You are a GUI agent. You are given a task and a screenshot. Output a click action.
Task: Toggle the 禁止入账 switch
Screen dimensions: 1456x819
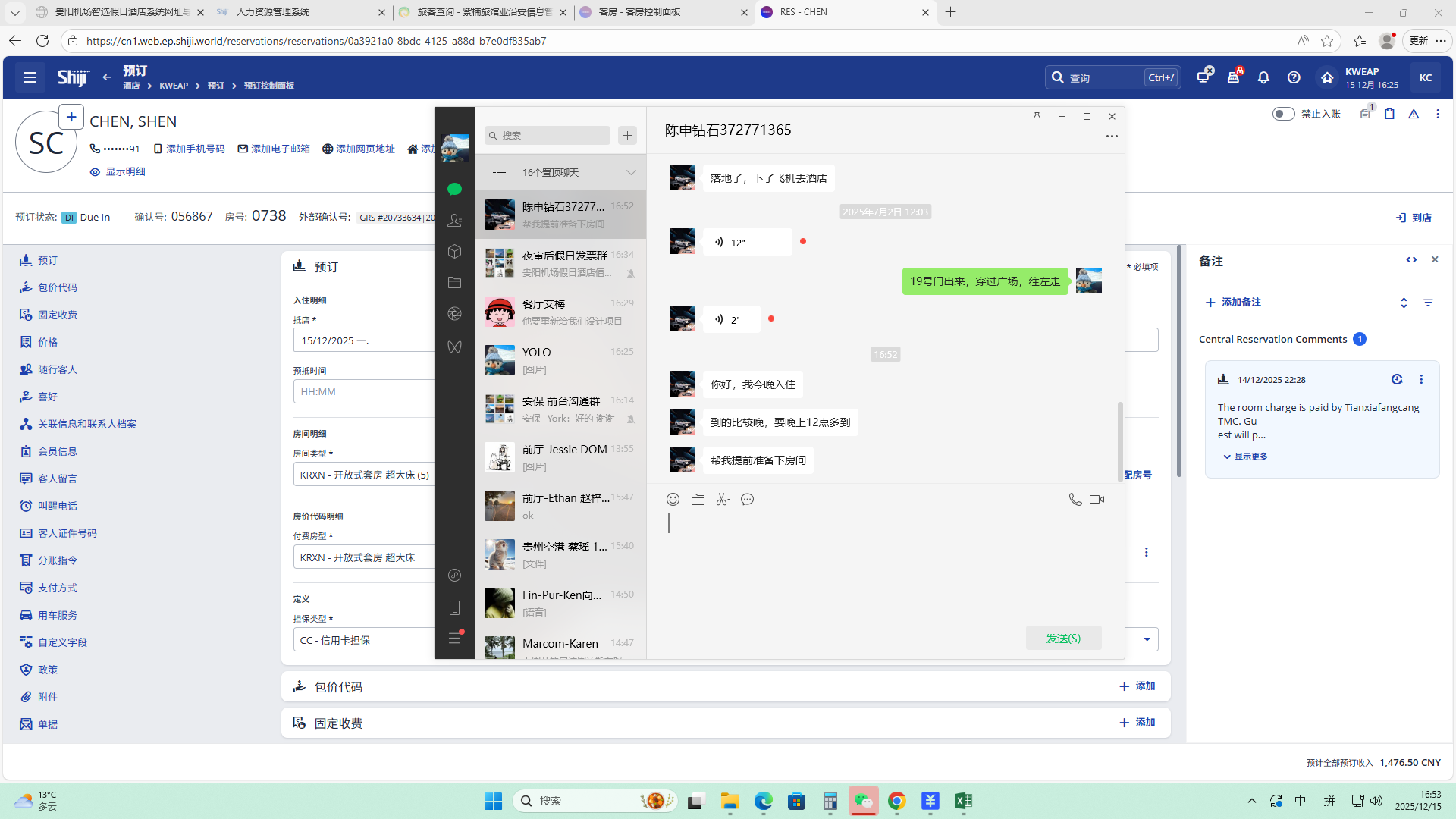(1283, 114)
